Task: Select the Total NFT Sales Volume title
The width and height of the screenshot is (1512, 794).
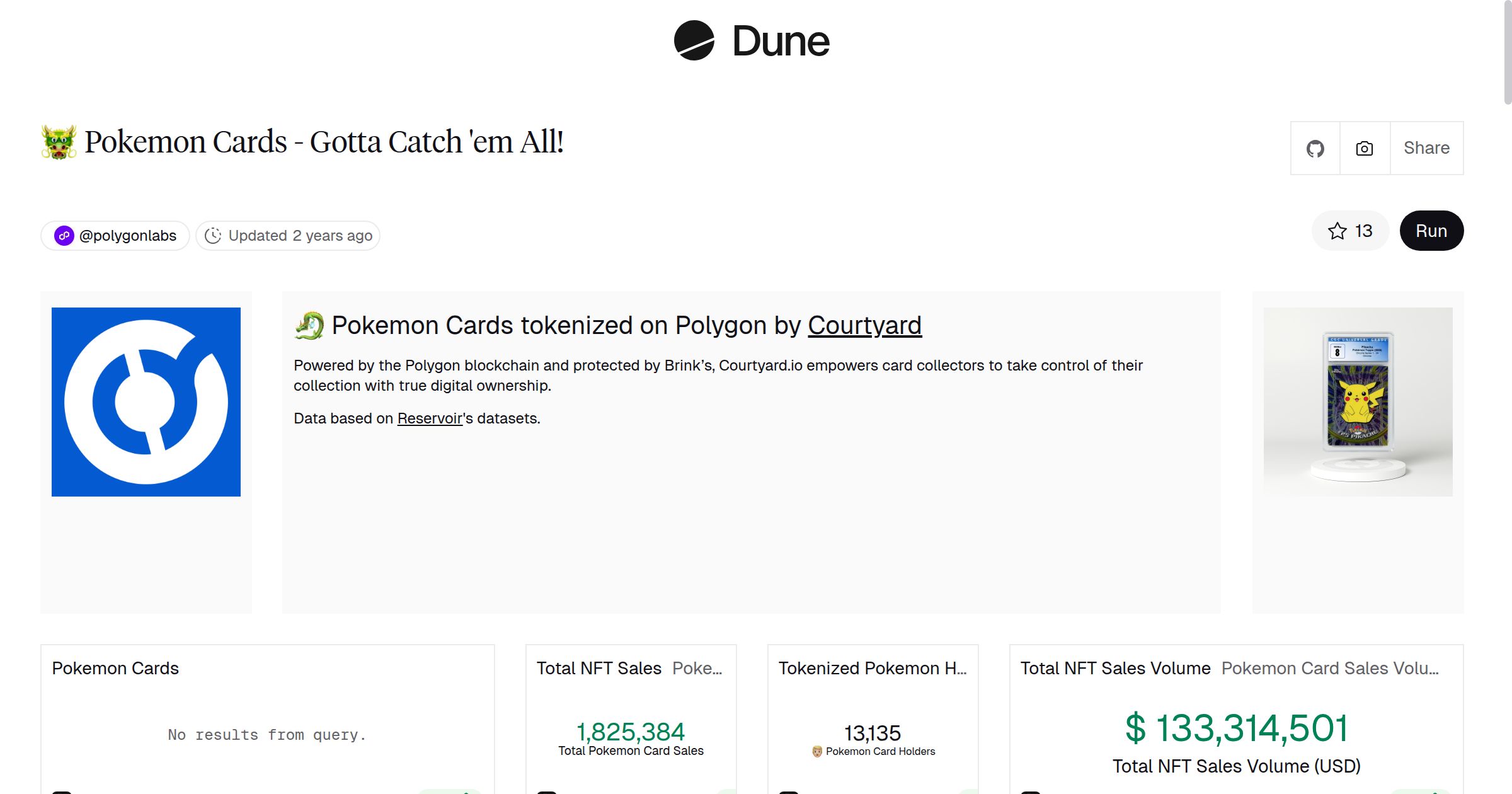Action: [1115, 668]
